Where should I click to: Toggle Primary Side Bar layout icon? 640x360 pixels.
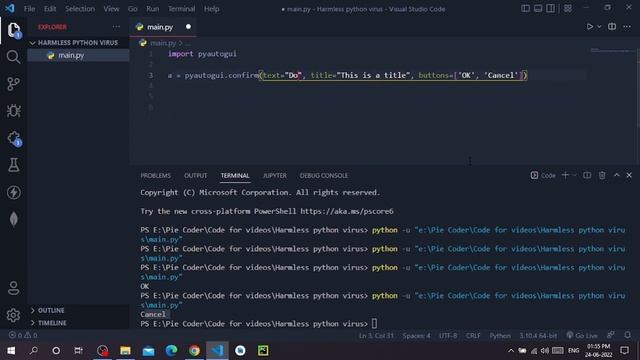pos(525,9)
